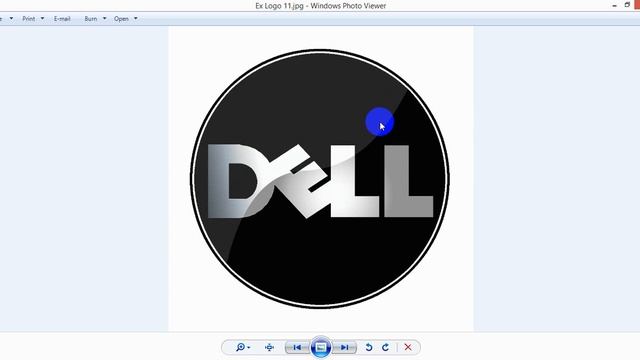
Task: Click the Dell logo image
Action: point(320,179)
